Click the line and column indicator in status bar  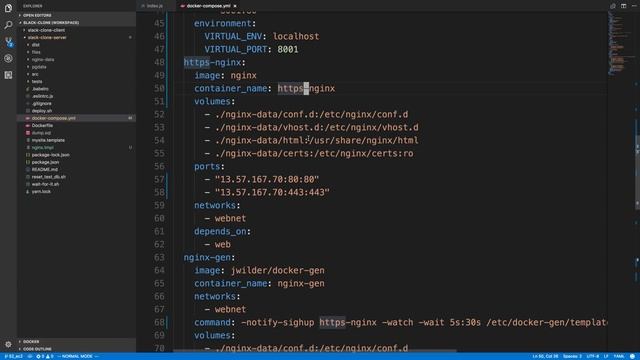click(x=545, y=356)
